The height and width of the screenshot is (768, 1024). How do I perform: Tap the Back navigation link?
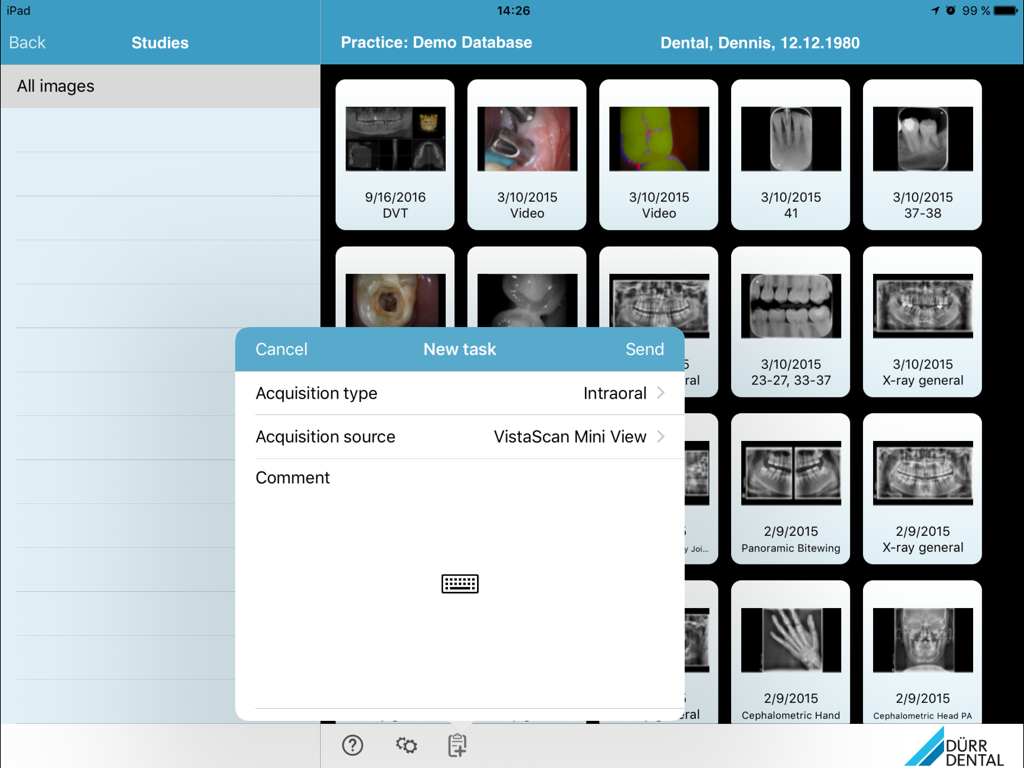point(27,42)
